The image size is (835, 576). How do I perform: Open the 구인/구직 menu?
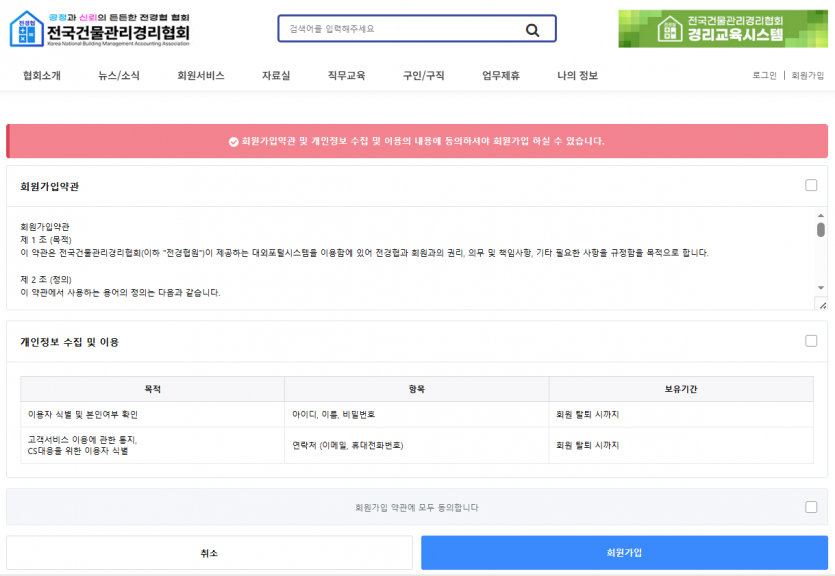[x=423, y=76]
